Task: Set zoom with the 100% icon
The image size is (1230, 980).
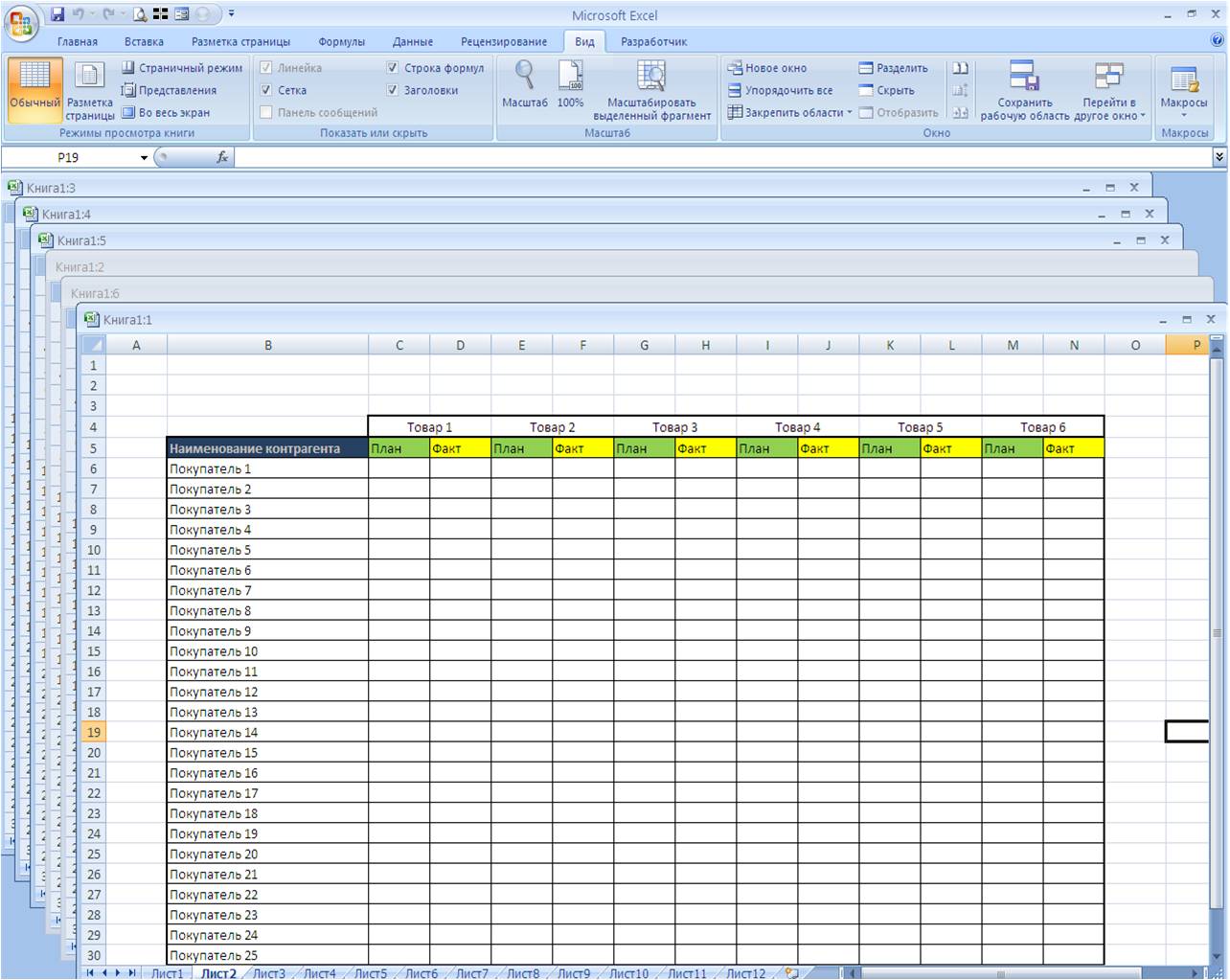Action: point(570,77)
